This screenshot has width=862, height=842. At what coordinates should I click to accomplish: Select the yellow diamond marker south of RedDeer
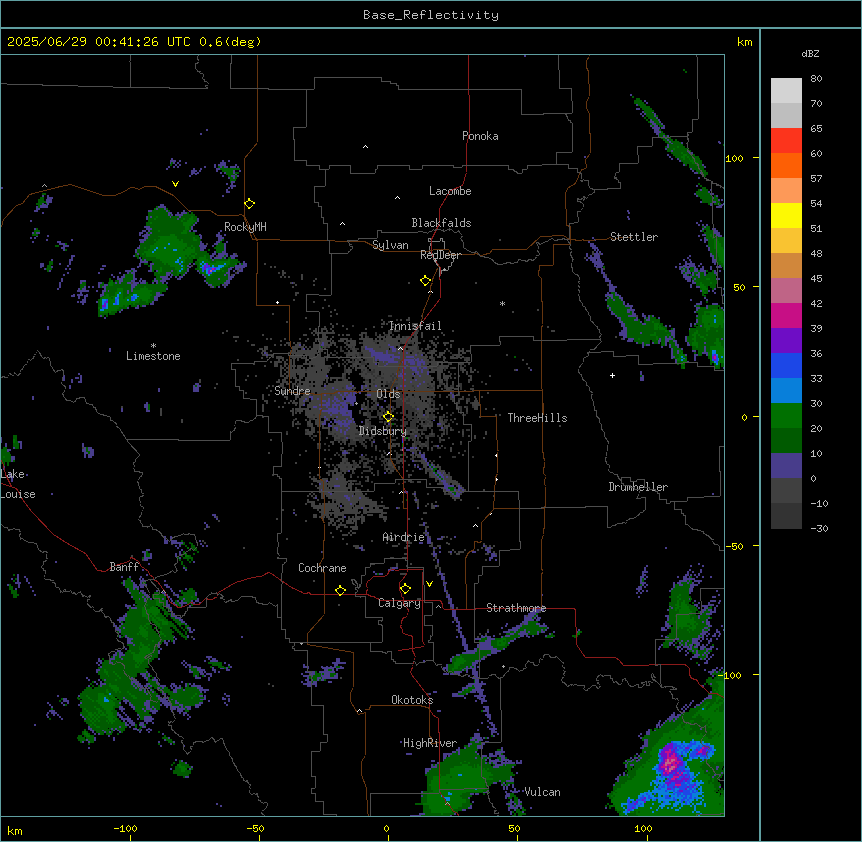pyautogui.click(x=426, y=280)
